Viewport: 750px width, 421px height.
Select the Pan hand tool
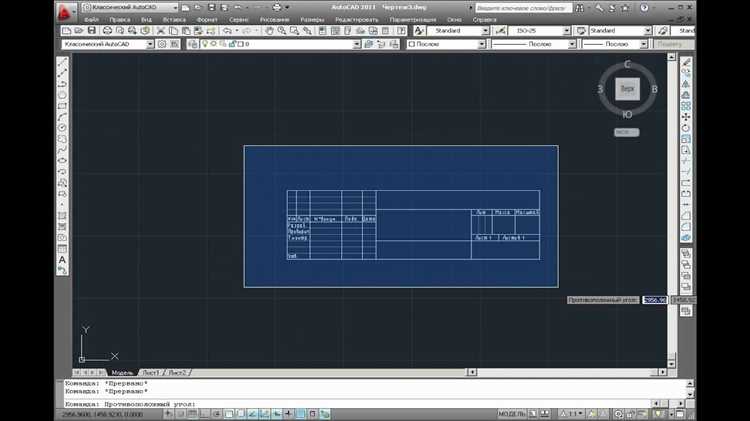269,31
